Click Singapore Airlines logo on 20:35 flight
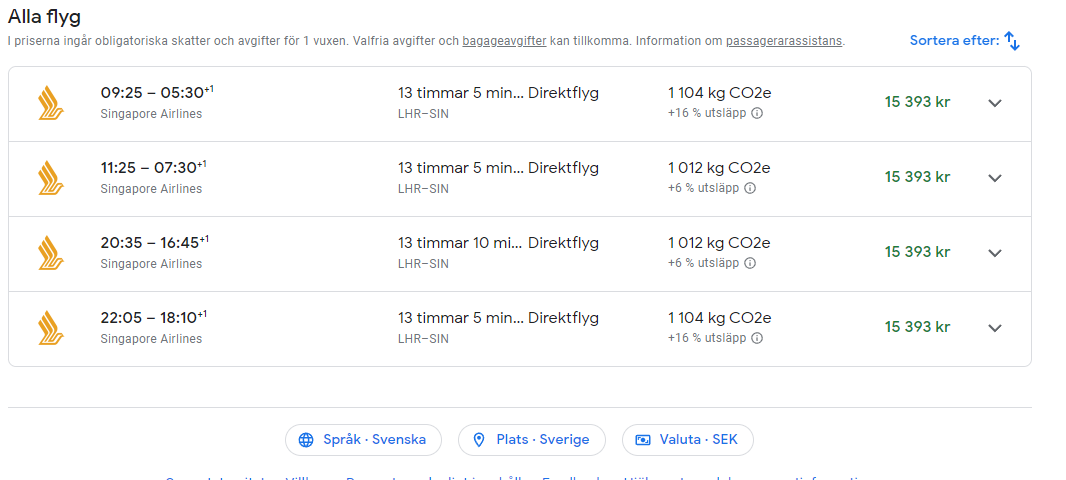 coord(51,253)
